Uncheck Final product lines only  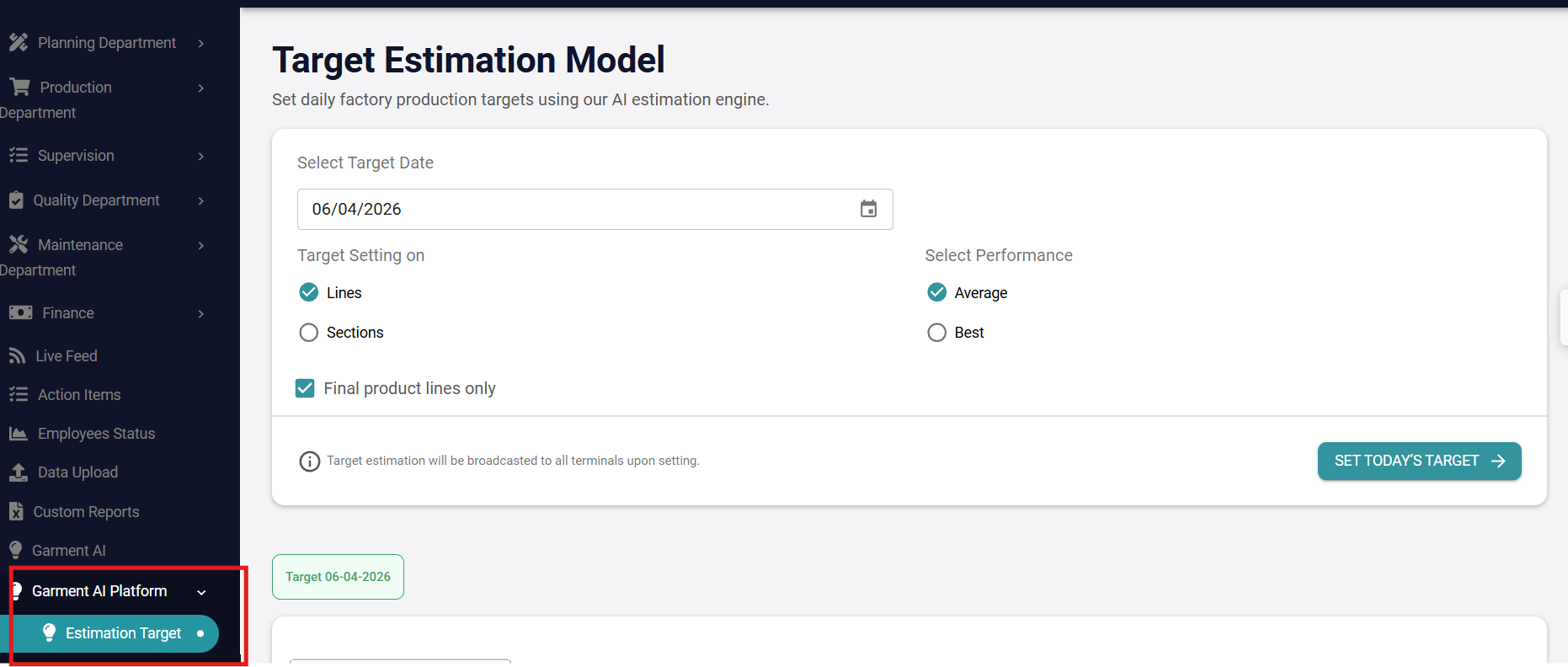tap(305, 388)
